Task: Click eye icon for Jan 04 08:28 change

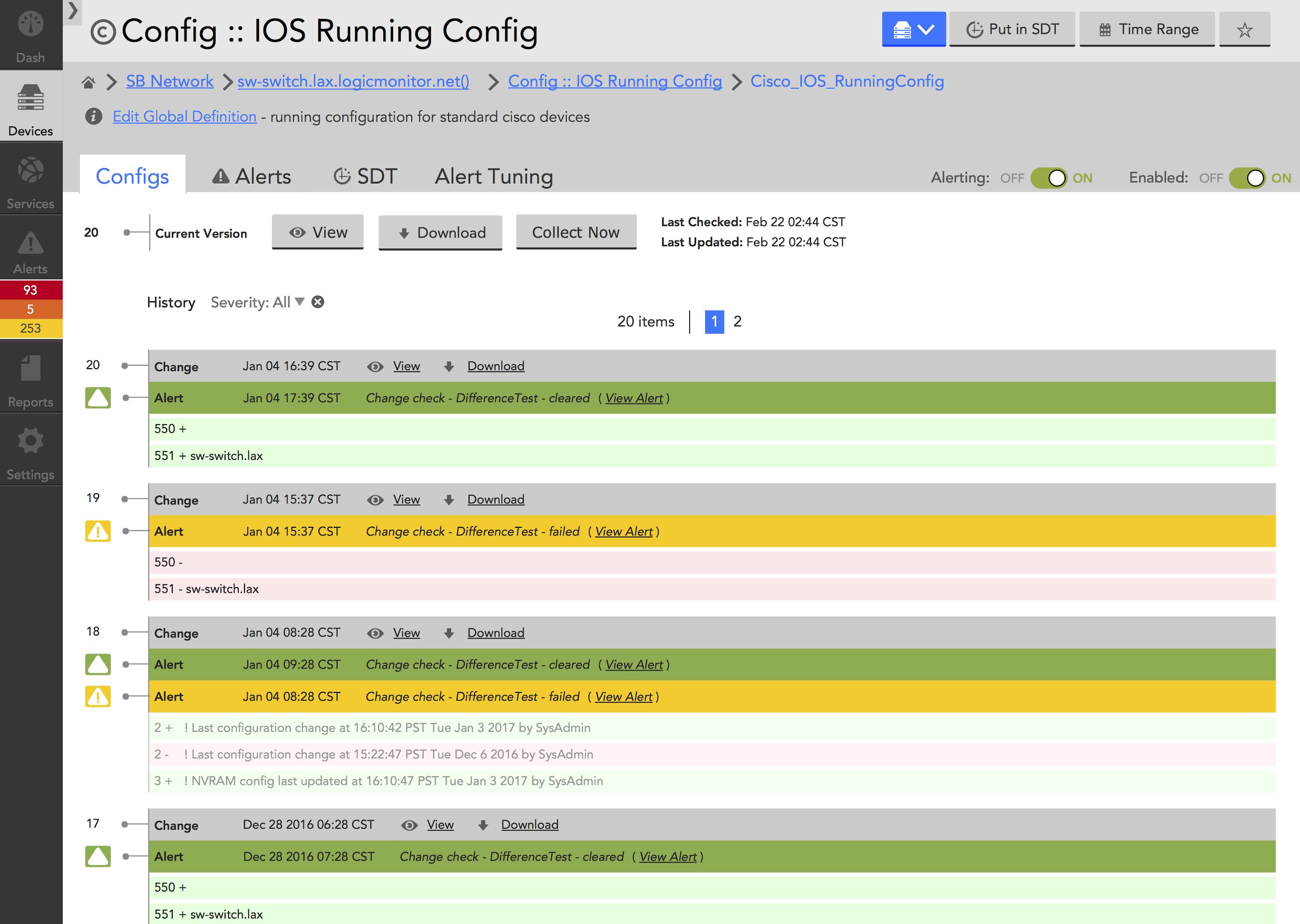Action: 375,633
